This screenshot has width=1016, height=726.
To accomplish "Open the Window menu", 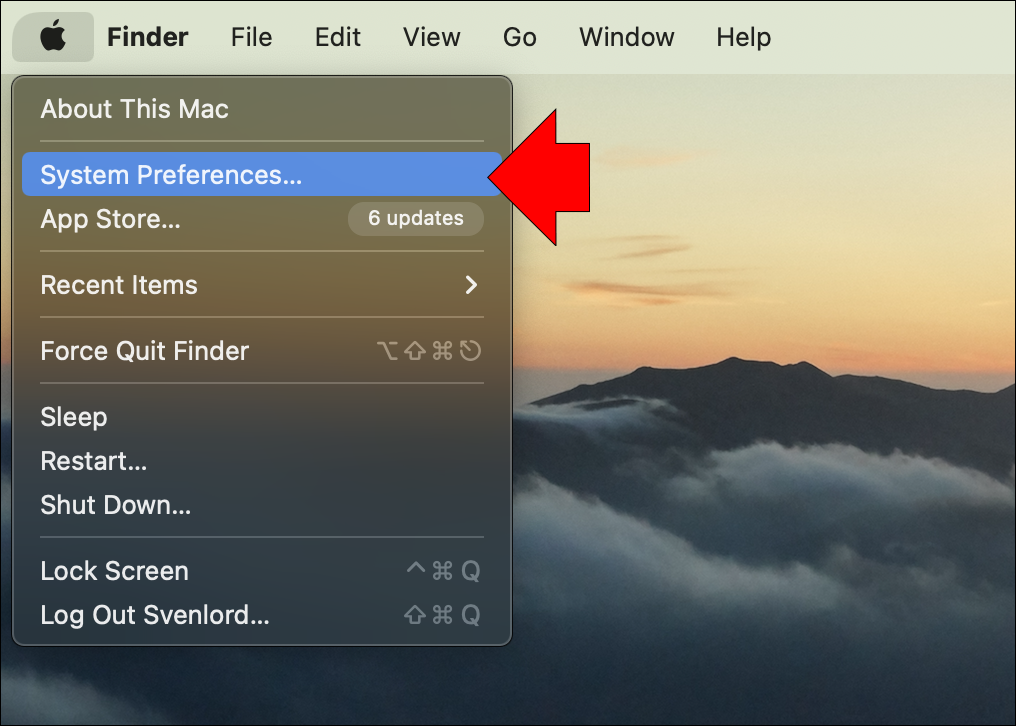I will (626, 37).
